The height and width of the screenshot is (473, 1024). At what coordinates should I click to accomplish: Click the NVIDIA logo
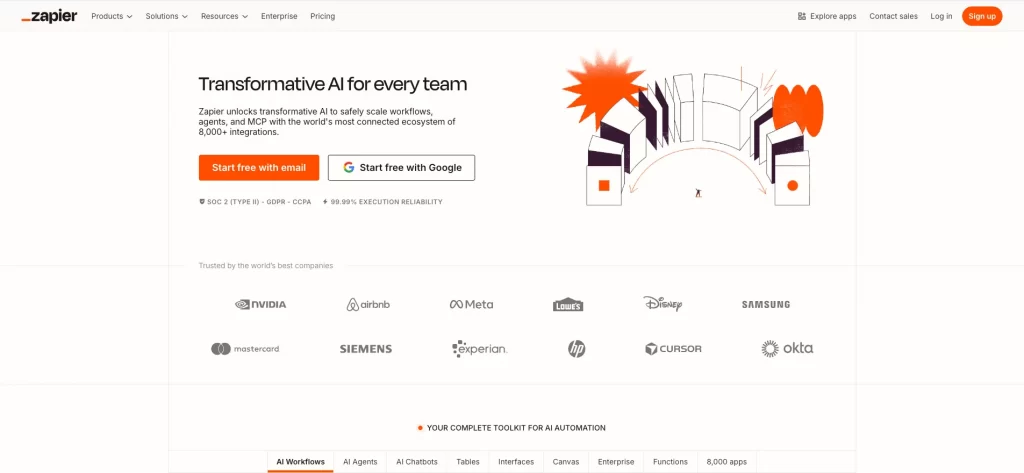click(x=261, y=304)
